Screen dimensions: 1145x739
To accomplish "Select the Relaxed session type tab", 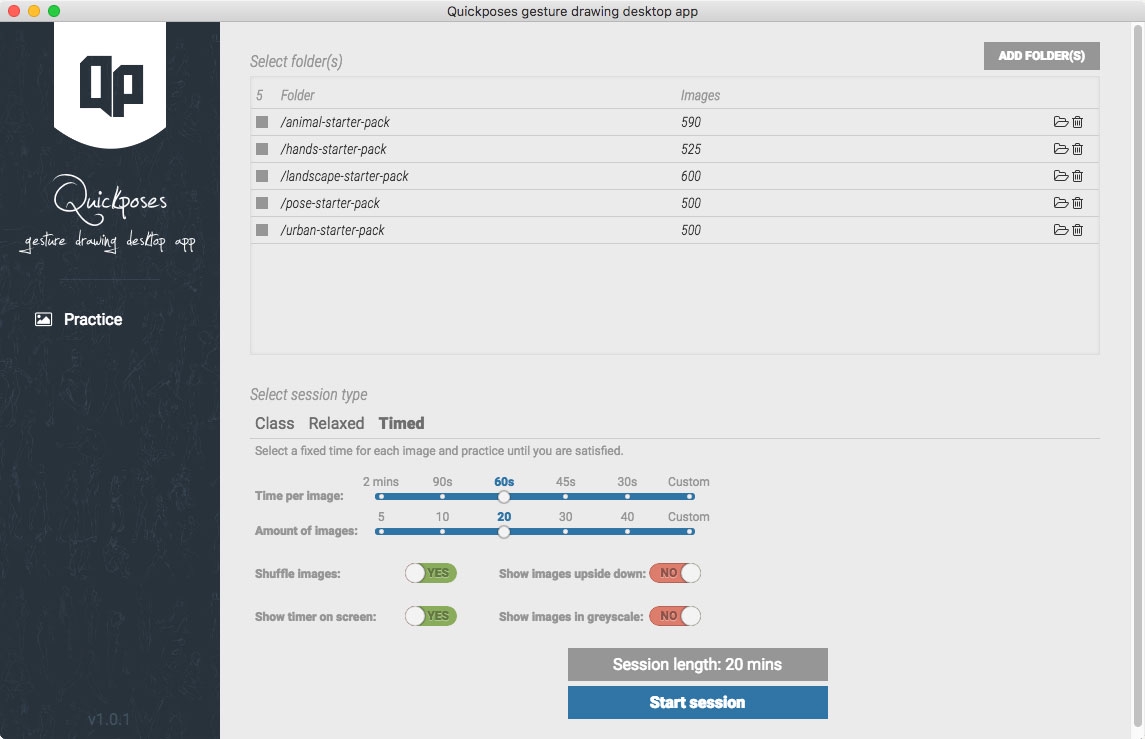I will (336, 423).
